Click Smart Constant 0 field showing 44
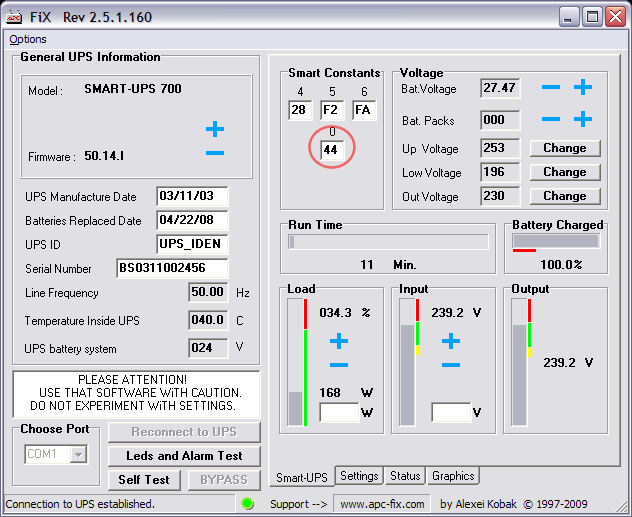Image resolution: width=632 pixels, height=517 pixels. click(x=332, y=149)
